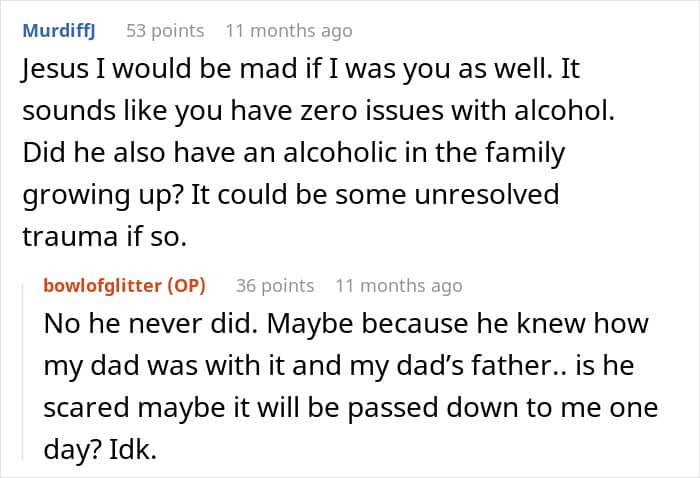Click the text 'day? Idk.'
Viewport: 700px width, 478px height.
click(100, 450)
